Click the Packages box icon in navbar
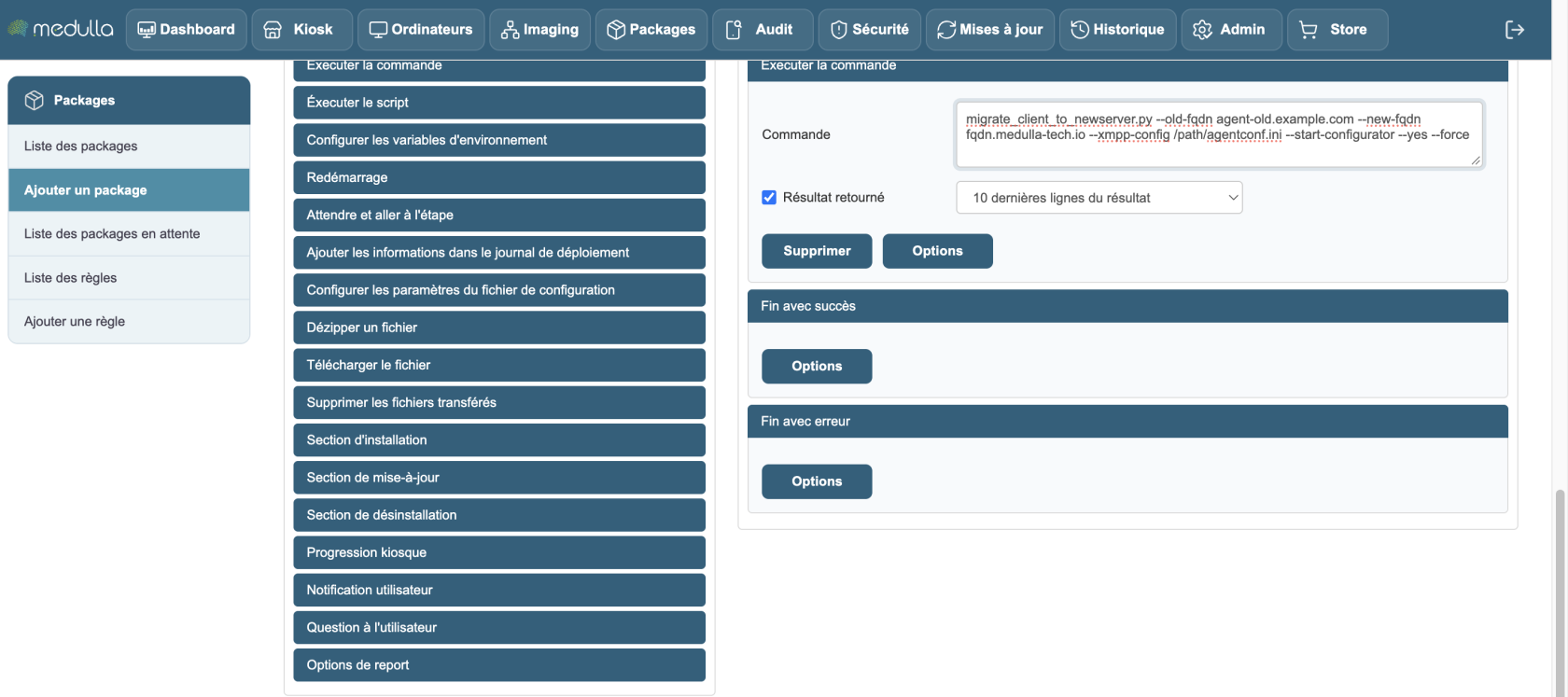The image size is (1568, 697). tap(616, 30)
